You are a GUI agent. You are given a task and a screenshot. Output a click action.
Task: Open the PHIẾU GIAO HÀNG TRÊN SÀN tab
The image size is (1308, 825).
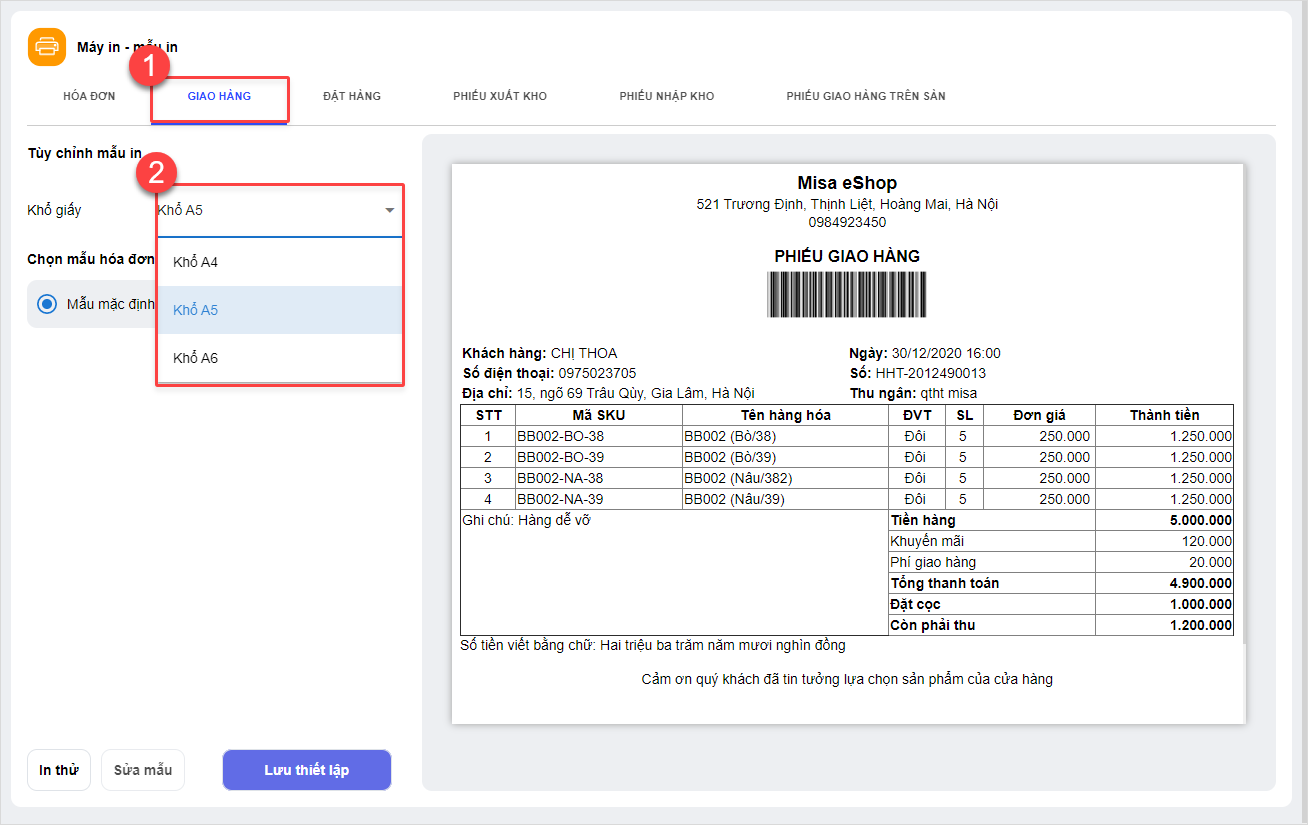(865, 97)
